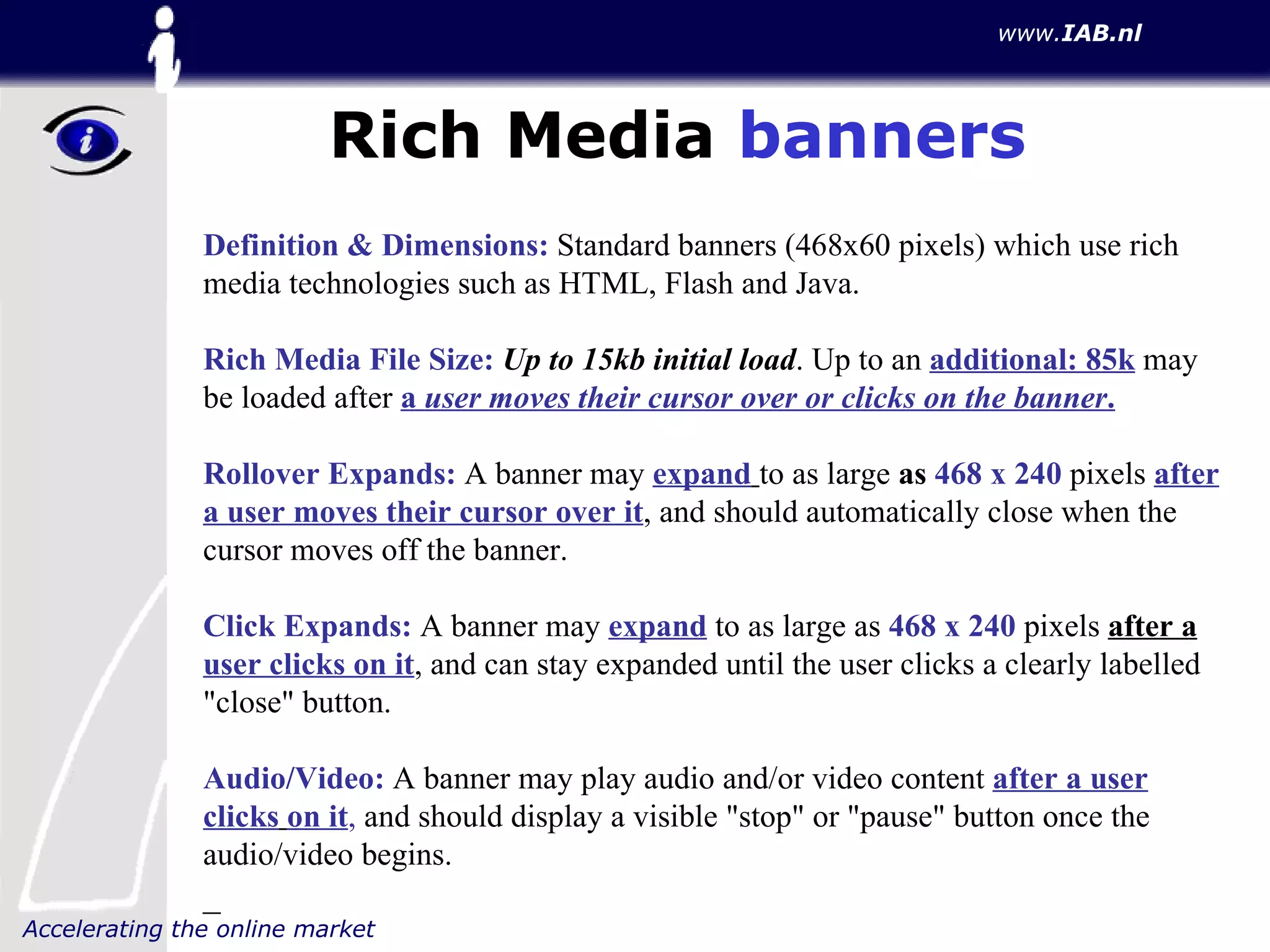This screenshot has width=1270, height=952.
Task: Click the 'Audio/Video:' heading
Action: click(294, 779)
